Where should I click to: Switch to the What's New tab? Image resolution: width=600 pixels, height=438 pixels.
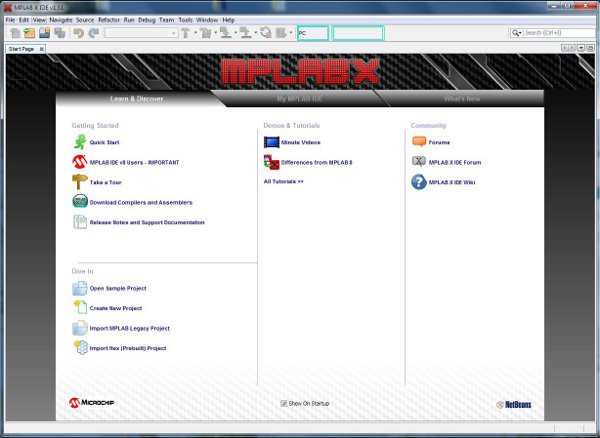462,99
